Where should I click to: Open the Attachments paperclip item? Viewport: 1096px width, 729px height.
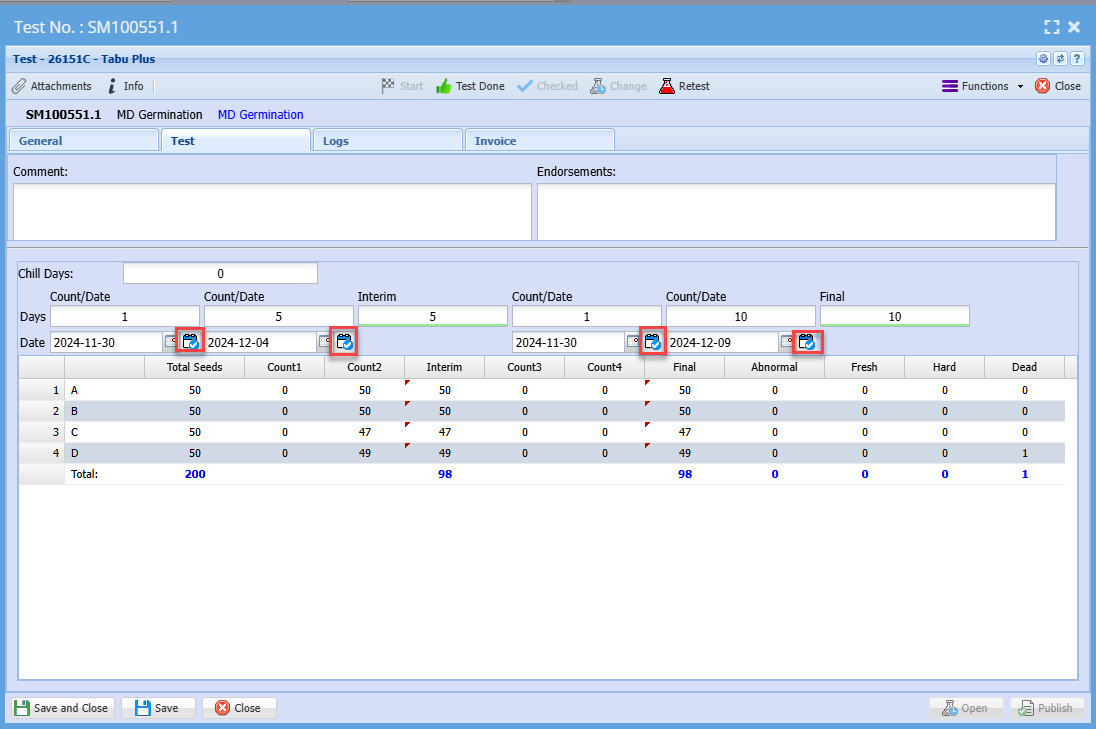[x=51, y=86]
